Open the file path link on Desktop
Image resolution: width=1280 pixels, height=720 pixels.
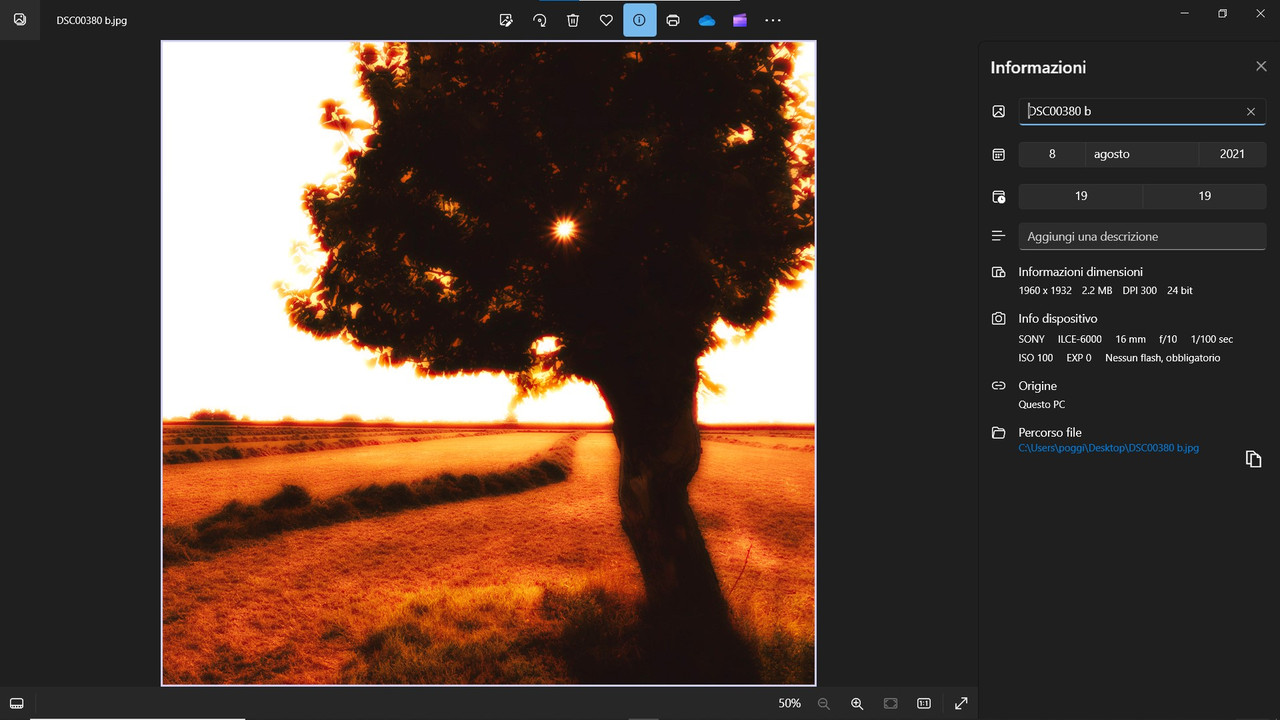[x=1108, y=448]
